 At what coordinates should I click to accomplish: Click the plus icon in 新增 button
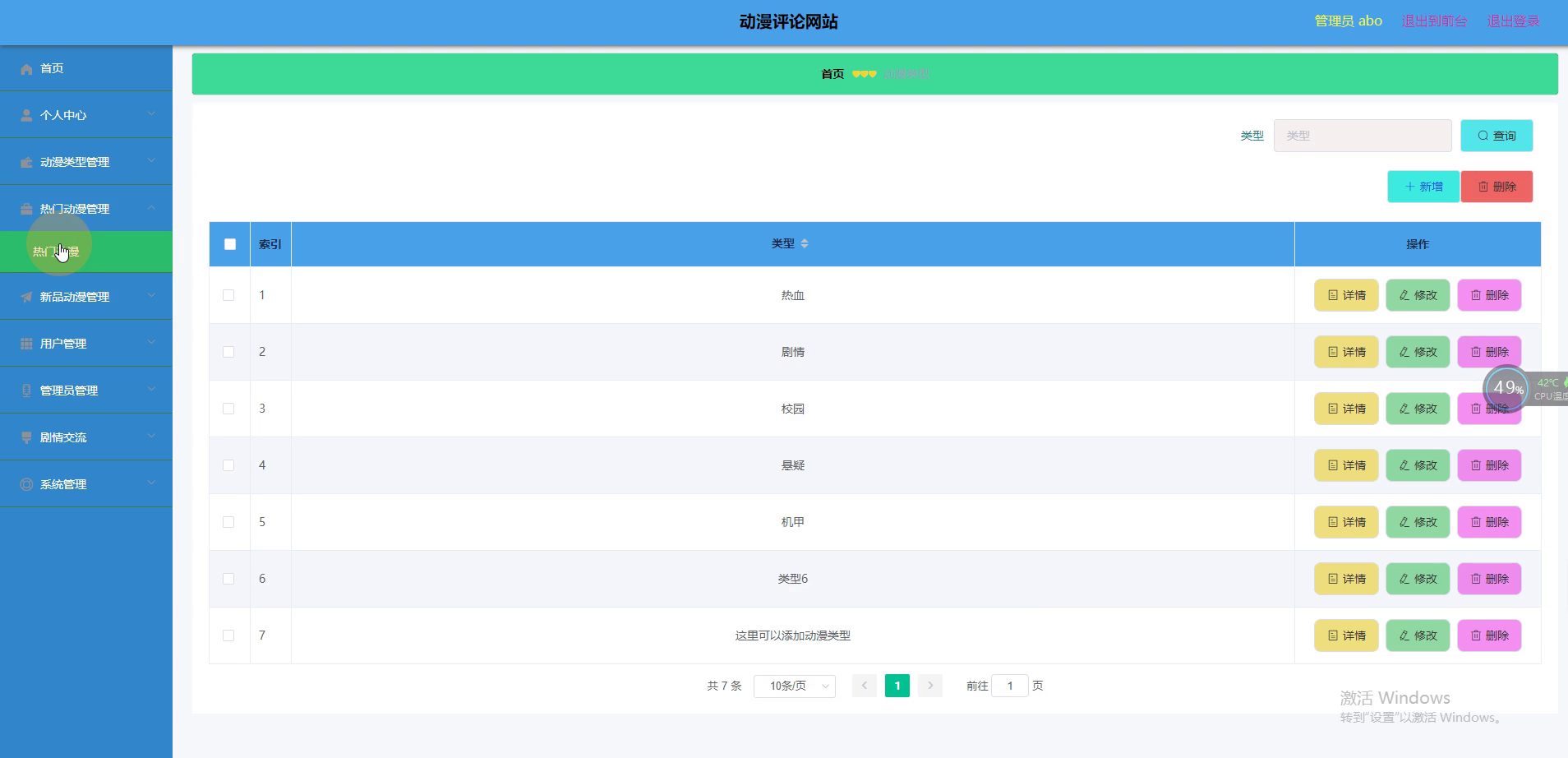point(1410,187)
